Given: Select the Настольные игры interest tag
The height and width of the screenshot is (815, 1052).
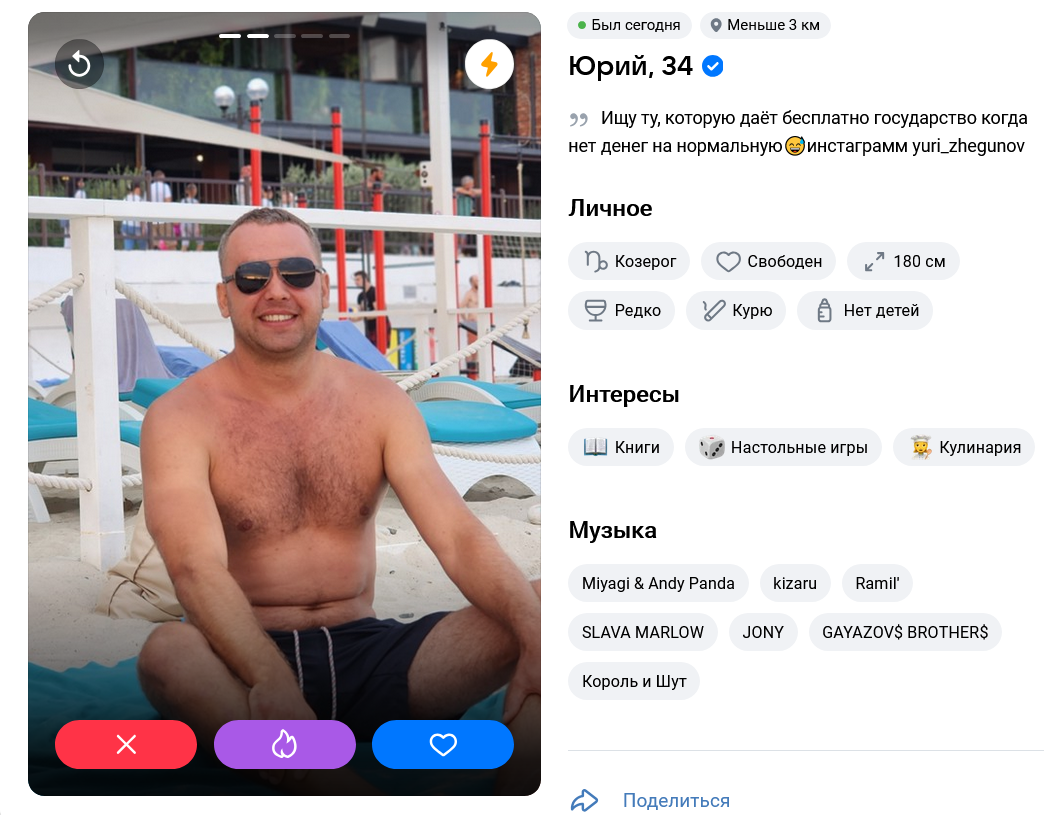Looking at the screenshot, I should [783, 447].
